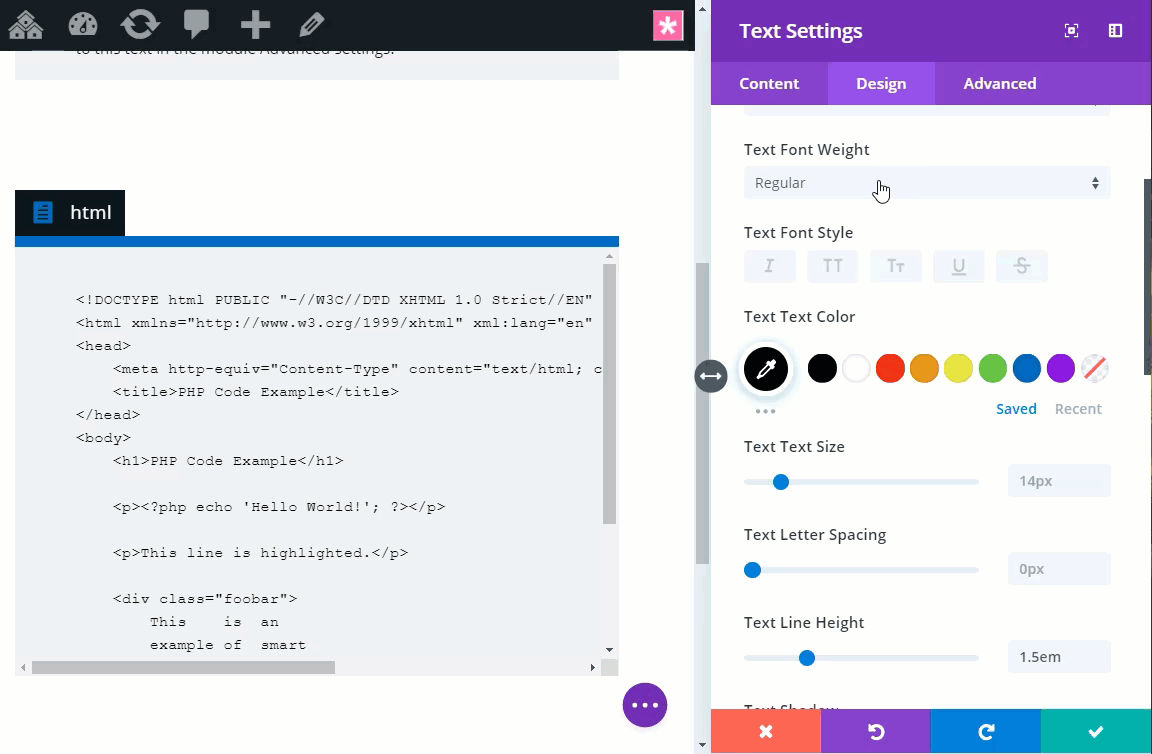
Task: Toggle strikethrough text font style
Action: 1021,266
